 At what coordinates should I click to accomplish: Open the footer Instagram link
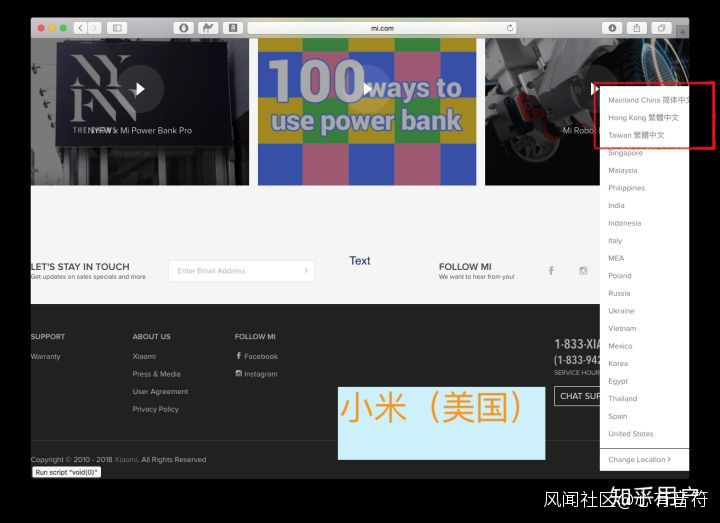[x=256, y=374]
